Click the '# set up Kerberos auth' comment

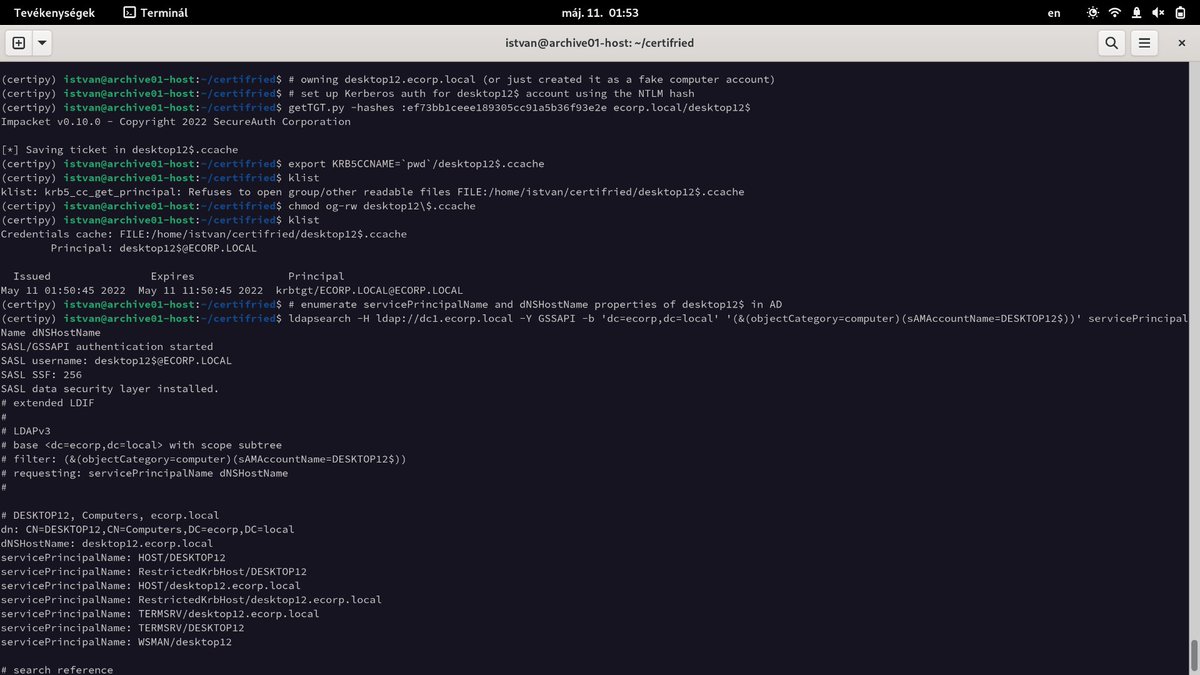(x=491, y=93)
